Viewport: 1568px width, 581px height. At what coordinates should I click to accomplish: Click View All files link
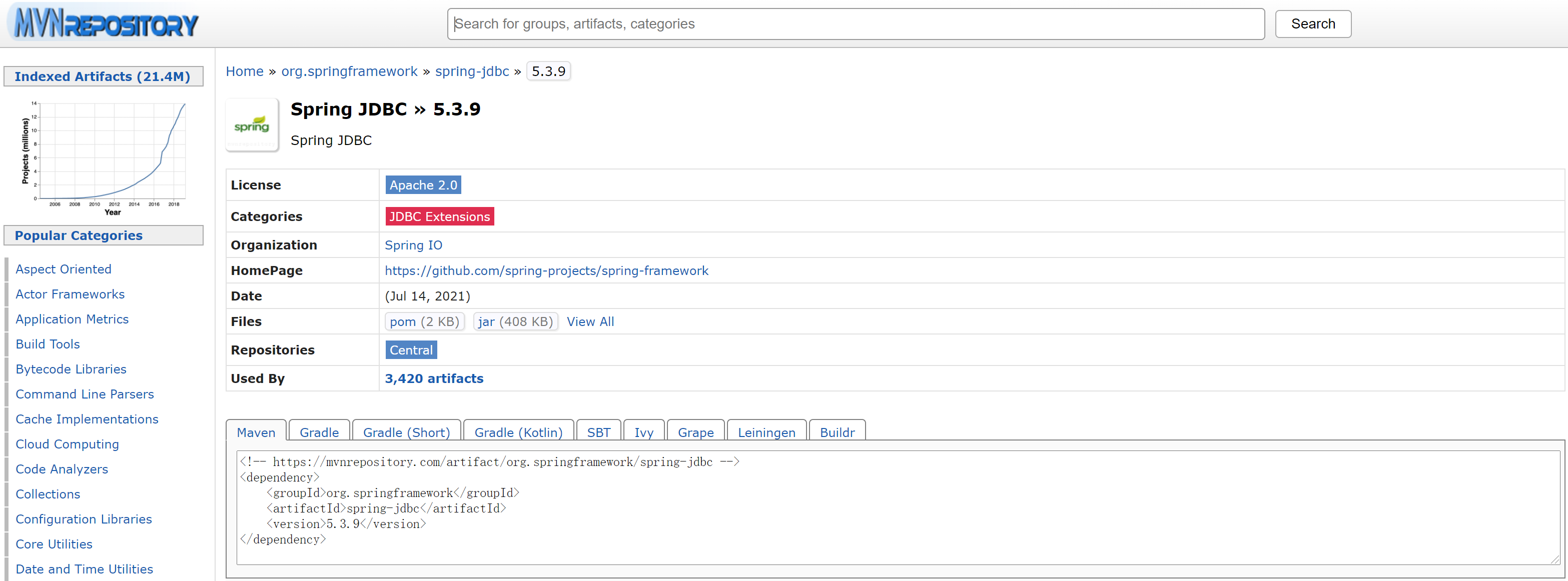pos(590,321)
